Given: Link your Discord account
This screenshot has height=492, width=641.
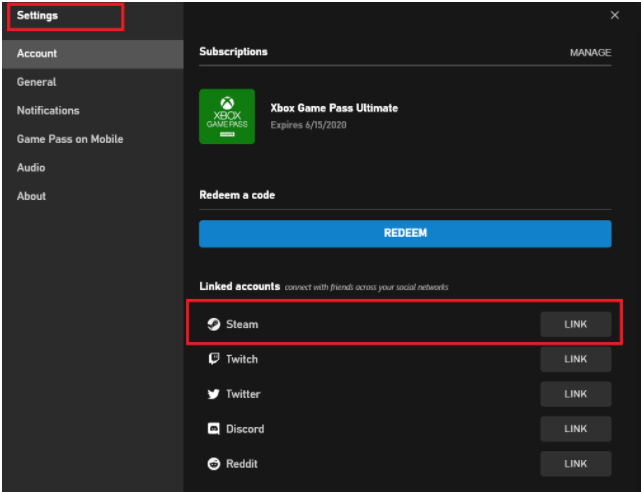Looking at the screenshot, I should click(576, 429).
